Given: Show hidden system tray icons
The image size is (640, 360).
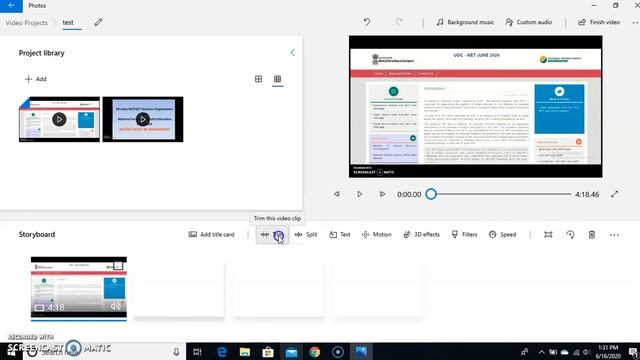Looking at the screenshot, I should point(541,352).
